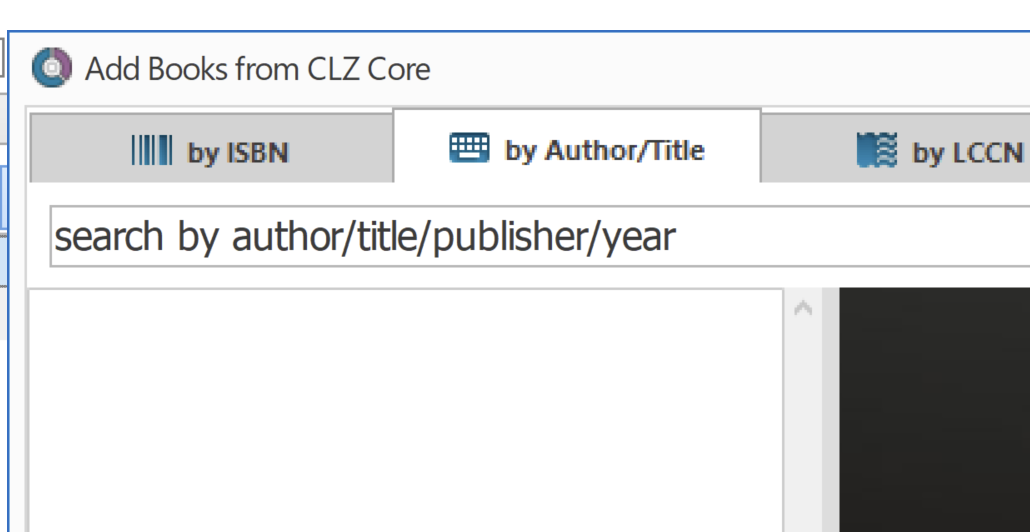Click the placeholder word "search" in the field
The height and width of the screenshot is (532, 1030).
click(108, 237)
